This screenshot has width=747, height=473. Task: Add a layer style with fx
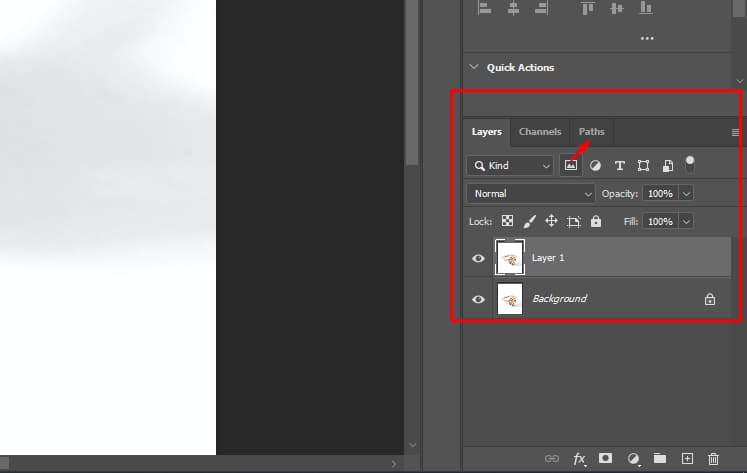[x=579, y=459]
